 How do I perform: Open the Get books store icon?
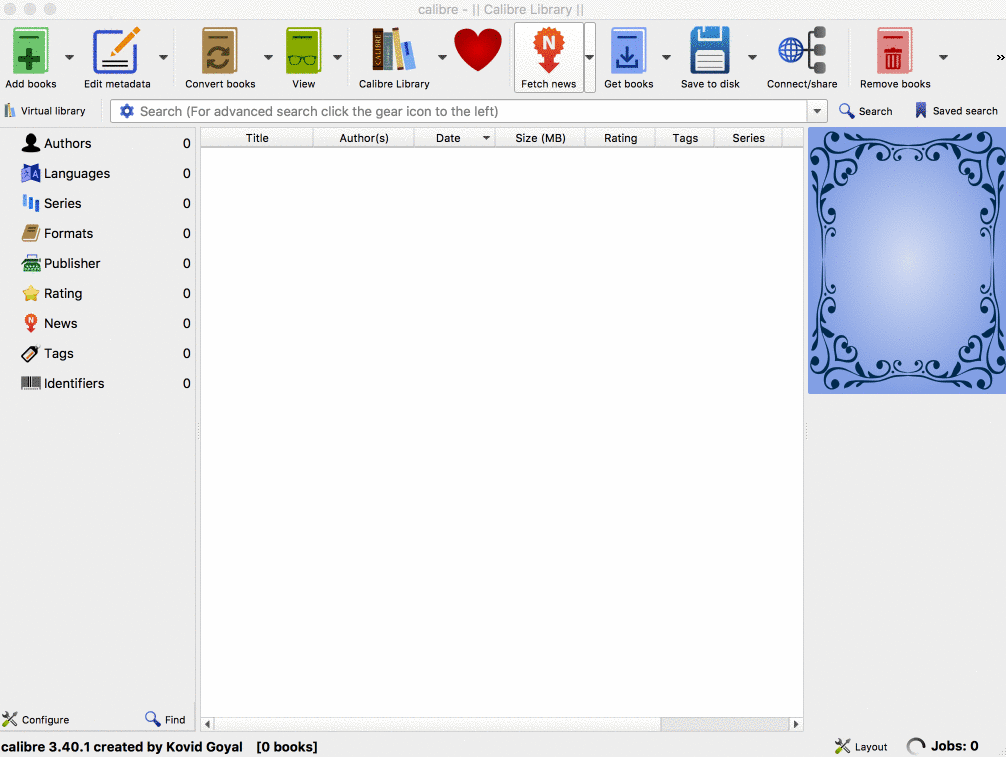pos(628,51)
